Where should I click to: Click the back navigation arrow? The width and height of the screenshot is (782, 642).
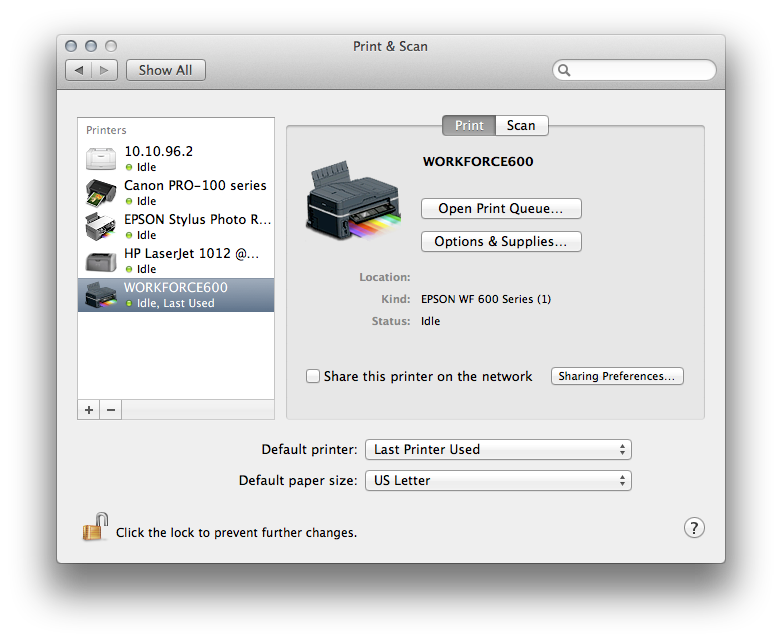coord(79,70)
